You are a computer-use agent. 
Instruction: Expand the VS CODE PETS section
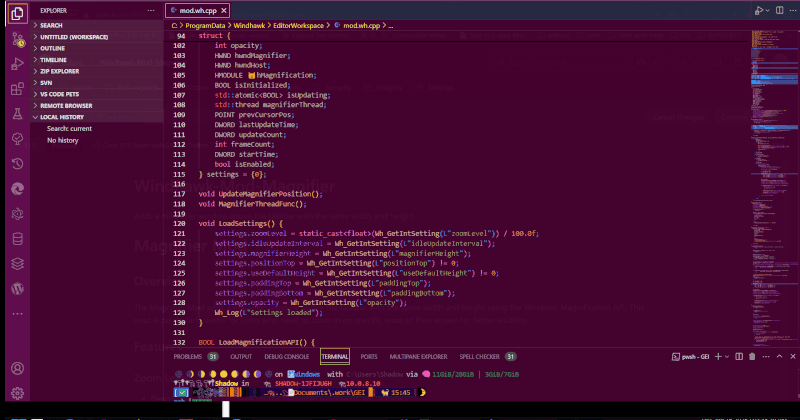coord(60,93)
